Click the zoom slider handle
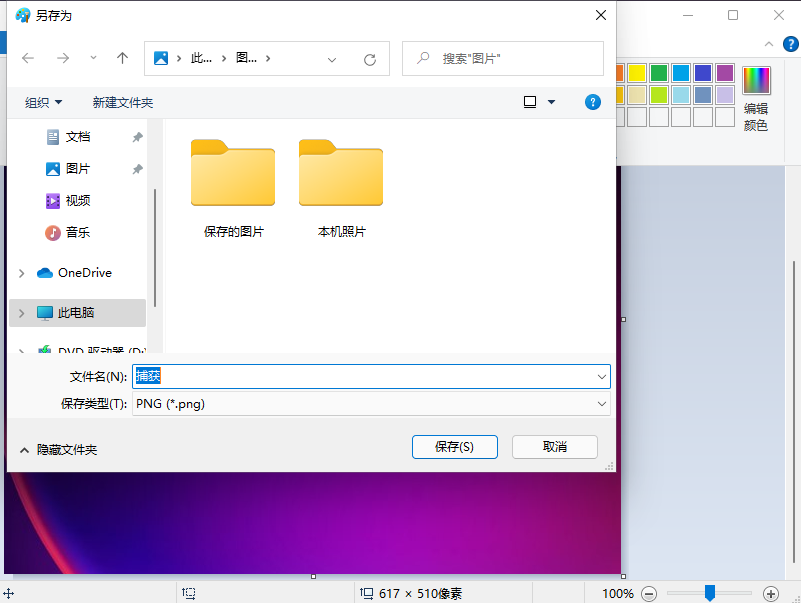Viewport: 801px width, 603px height. tap(710, 592)
